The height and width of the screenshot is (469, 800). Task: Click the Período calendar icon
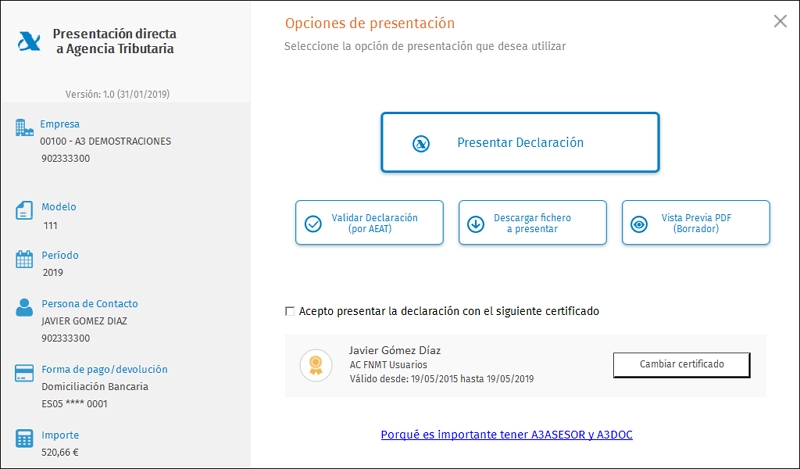(24, 259)
